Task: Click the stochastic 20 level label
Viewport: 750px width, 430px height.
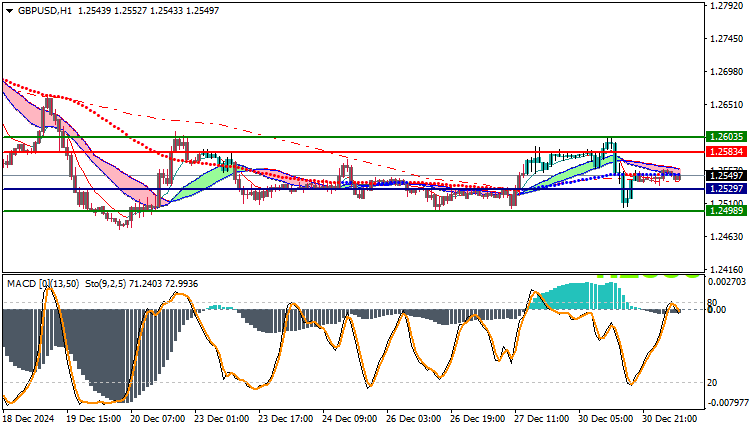Action: (x=712, y=383)
